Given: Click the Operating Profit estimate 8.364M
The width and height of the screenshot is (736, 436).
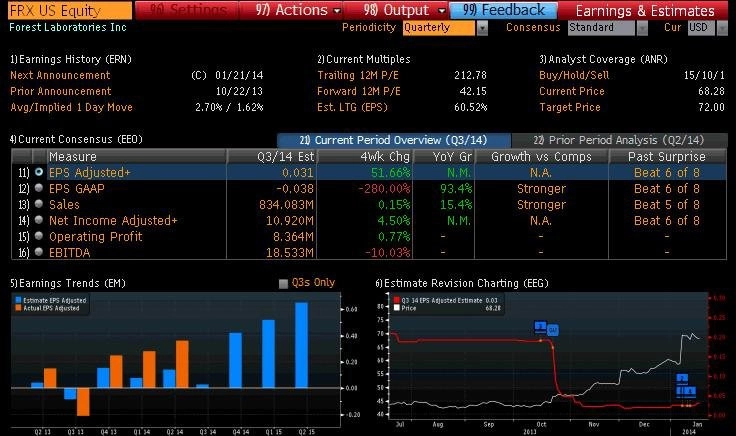Looking at the screenshot, I should click(293, 237).
